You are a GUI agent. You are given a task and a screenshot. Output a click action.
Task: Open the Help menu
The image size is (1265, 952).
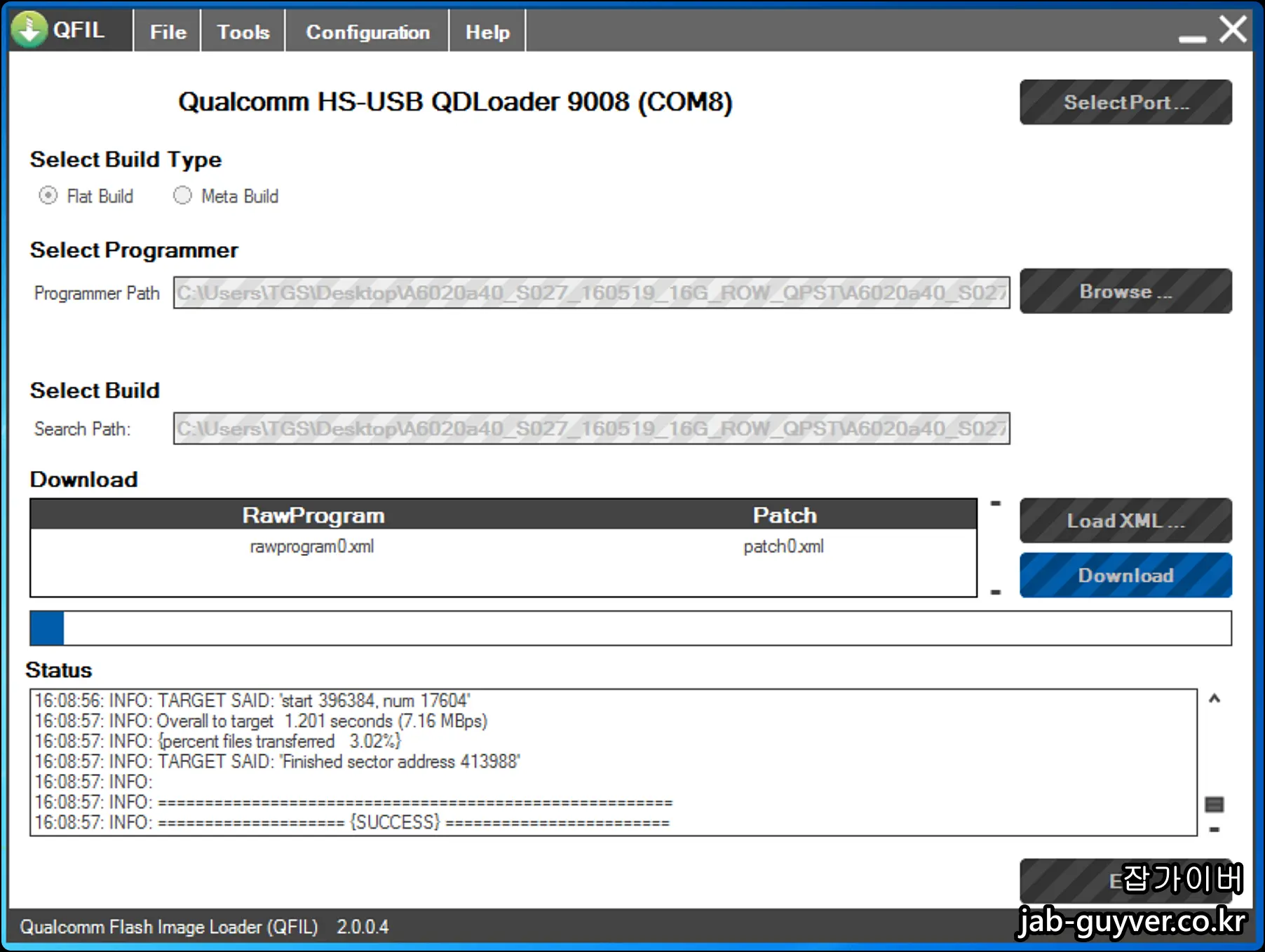click(x=487, y=32)
